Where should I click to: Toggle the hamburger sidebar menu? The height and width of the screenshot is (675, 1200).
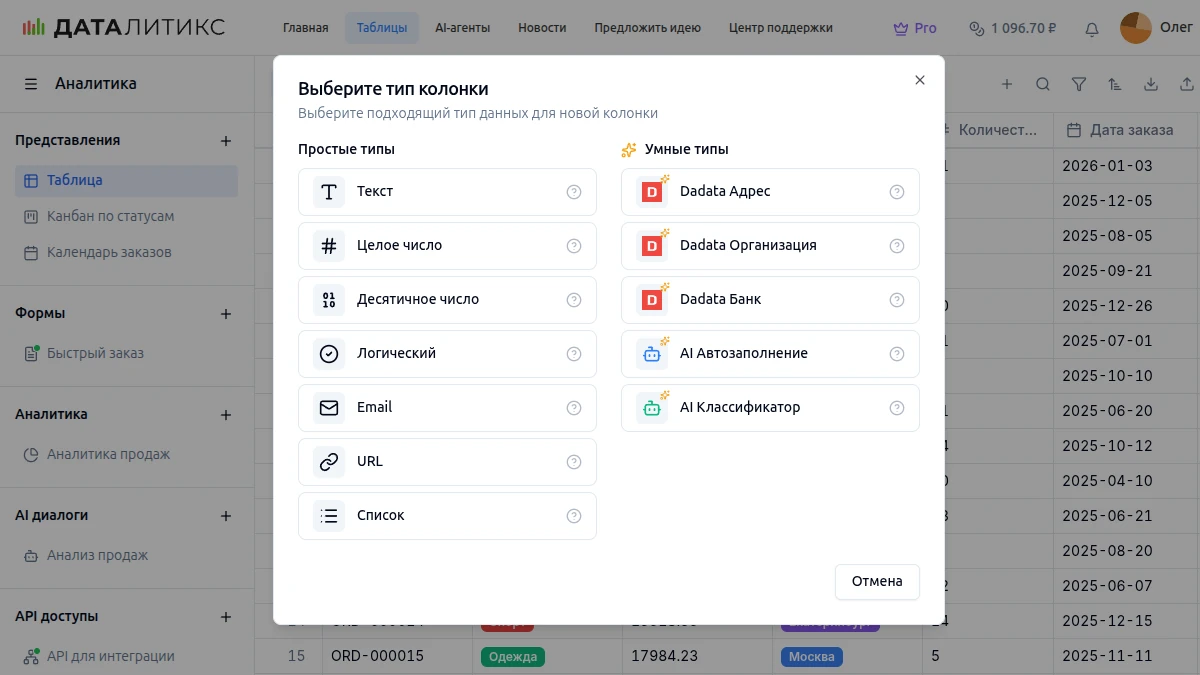(x=31, y=84)
